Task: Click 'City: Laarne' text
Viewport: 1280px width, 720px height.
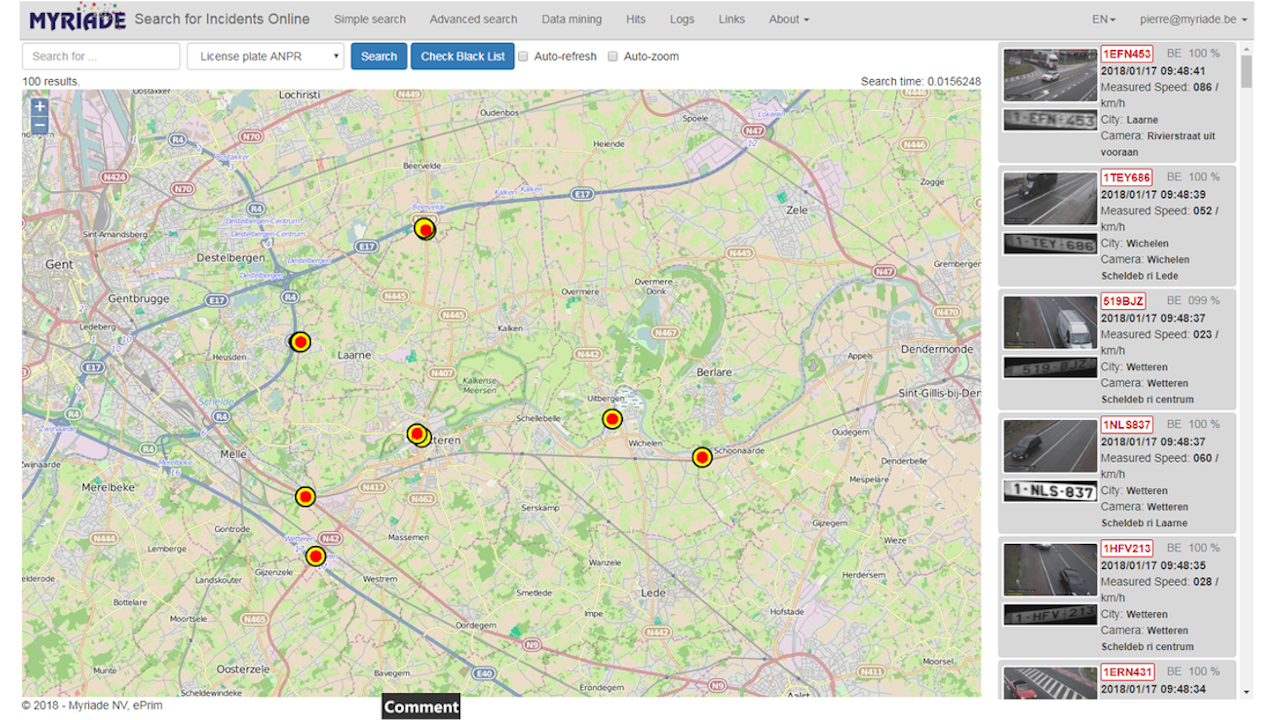Action: click(1130, 120)
